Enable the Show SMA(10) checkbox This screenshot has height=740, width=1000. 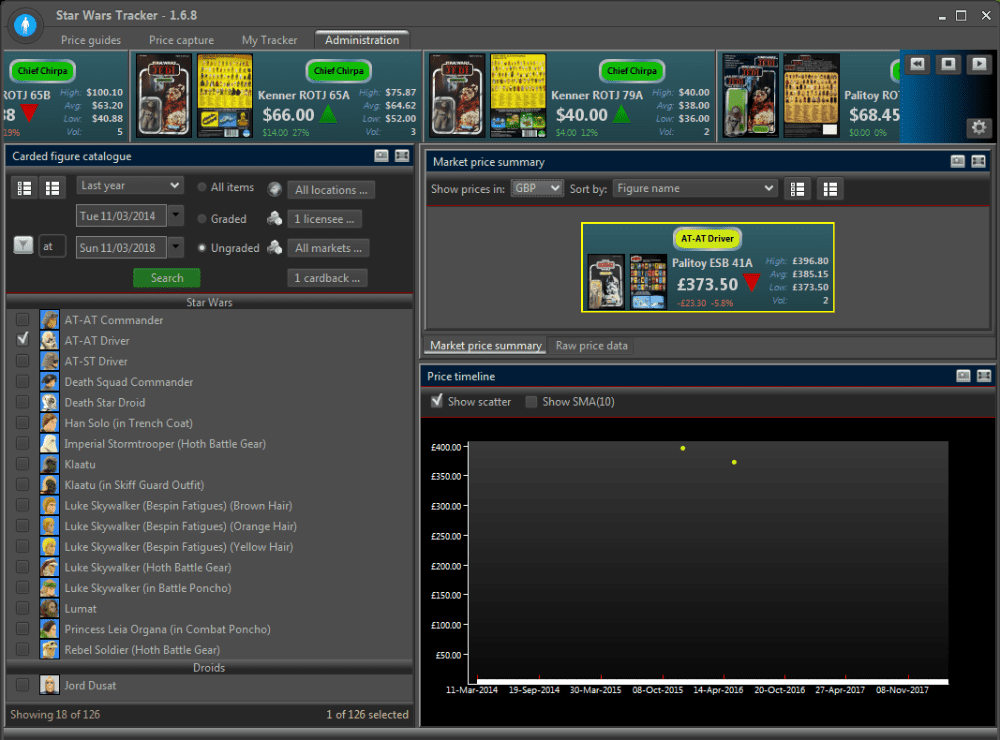tap(531, 401)
